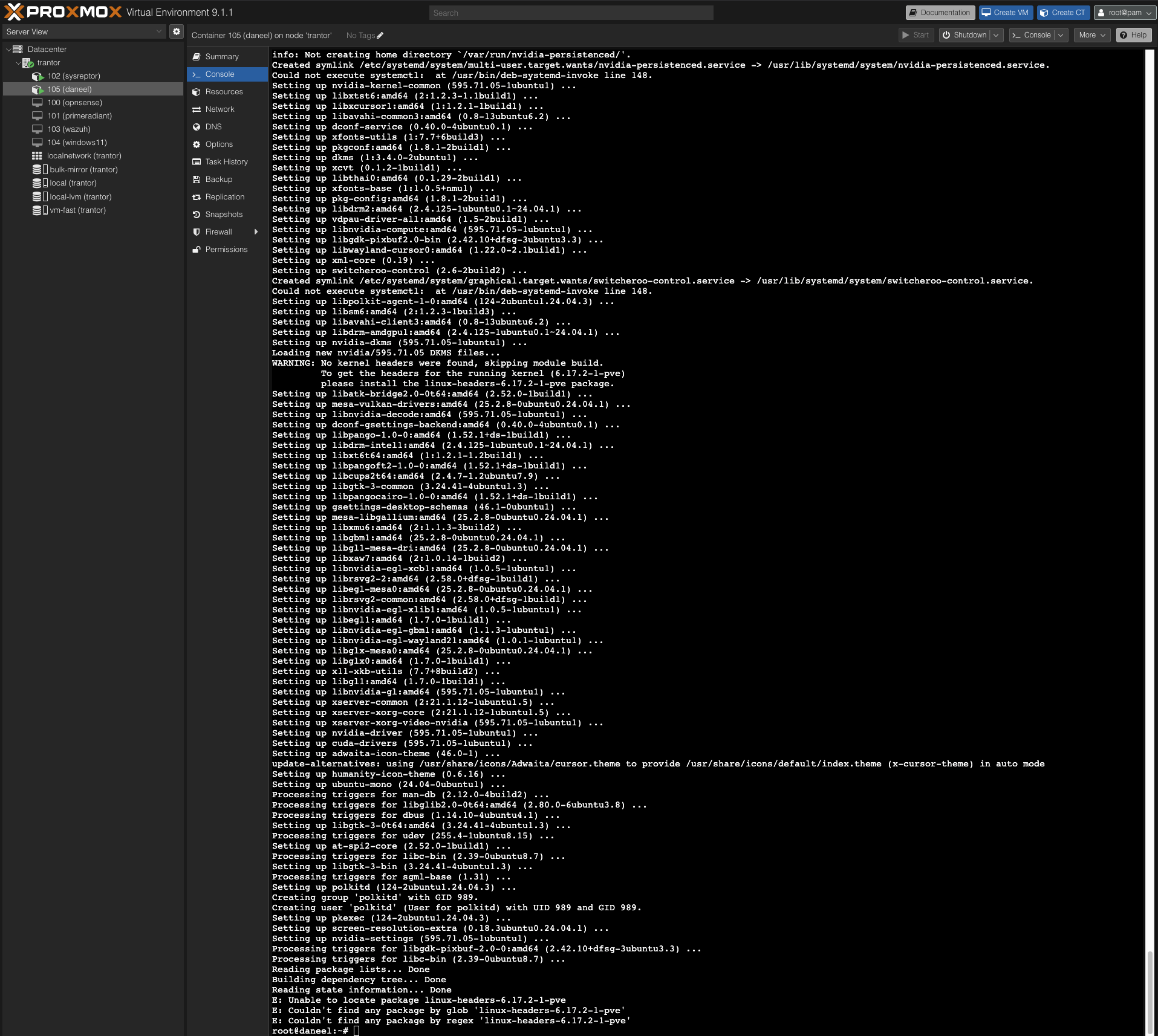Click the Summary book icon
This screenshot has width=1158, height=1036.
(x=197, y=57)
